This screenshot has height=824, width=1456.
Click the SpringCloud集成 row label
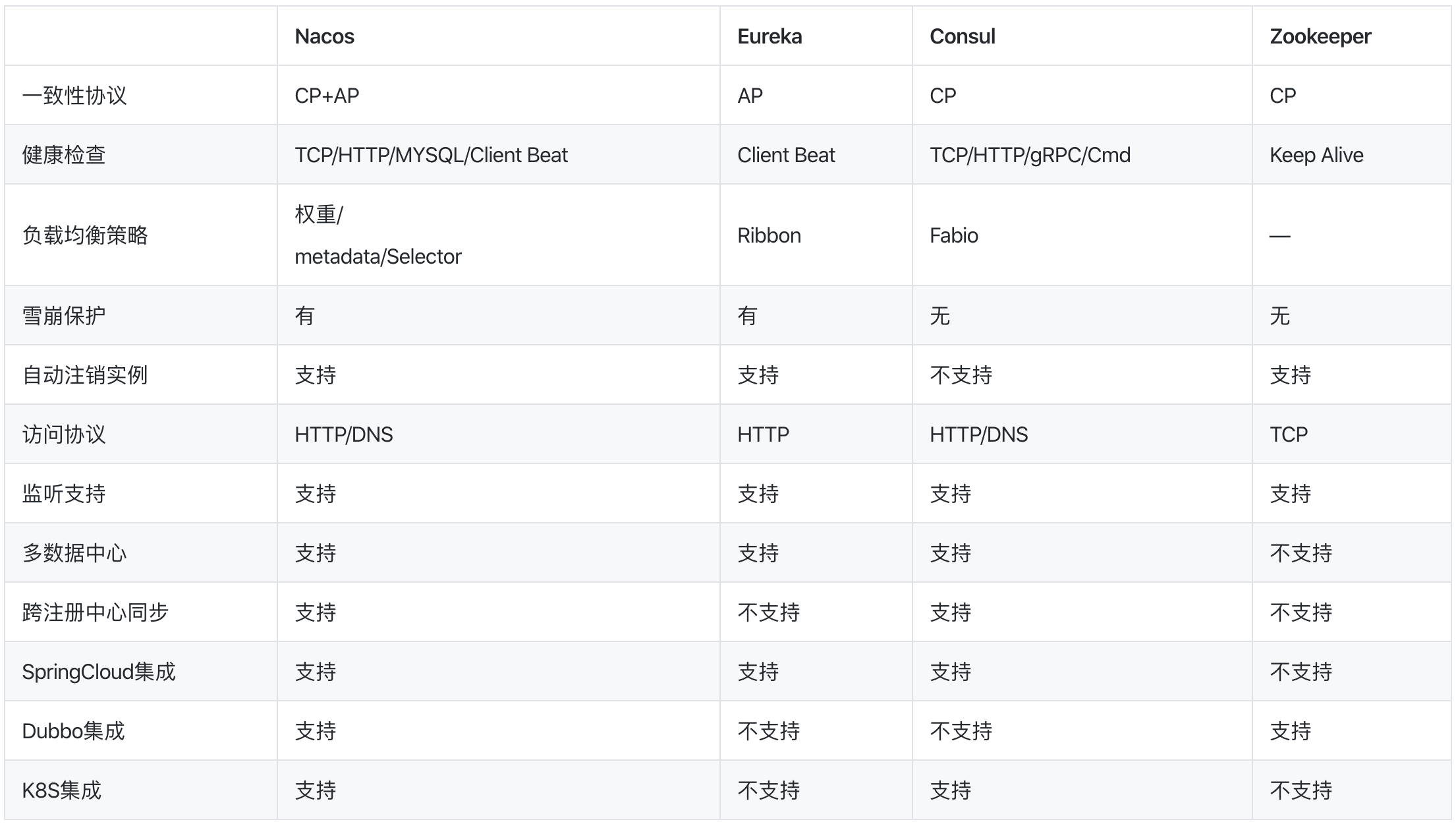[x=98, y=672]
